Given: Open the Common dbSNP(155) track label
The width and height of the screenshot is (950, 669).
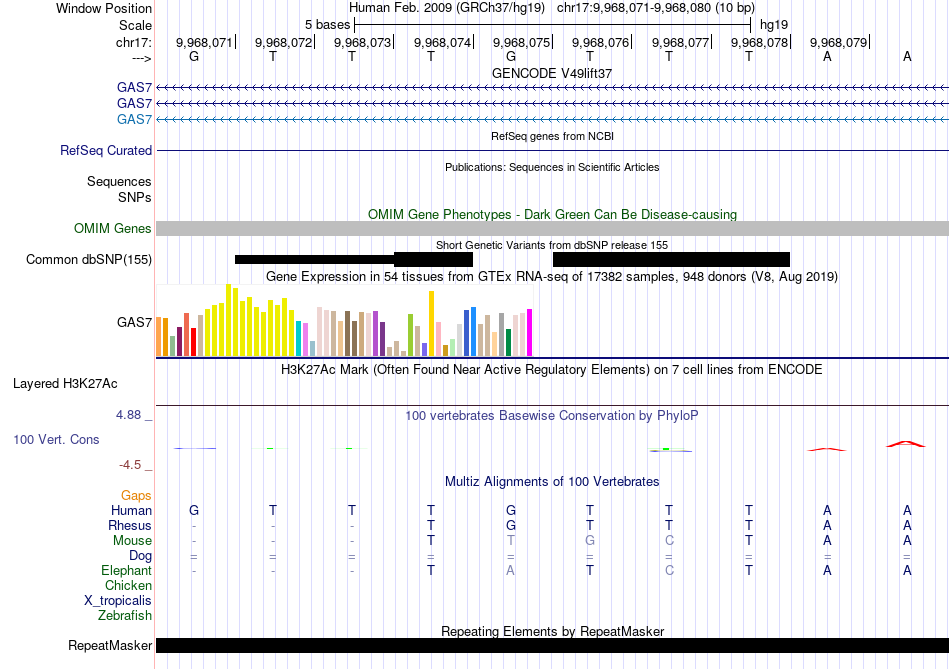Looking at the screenshot, I should pos(88,259).
